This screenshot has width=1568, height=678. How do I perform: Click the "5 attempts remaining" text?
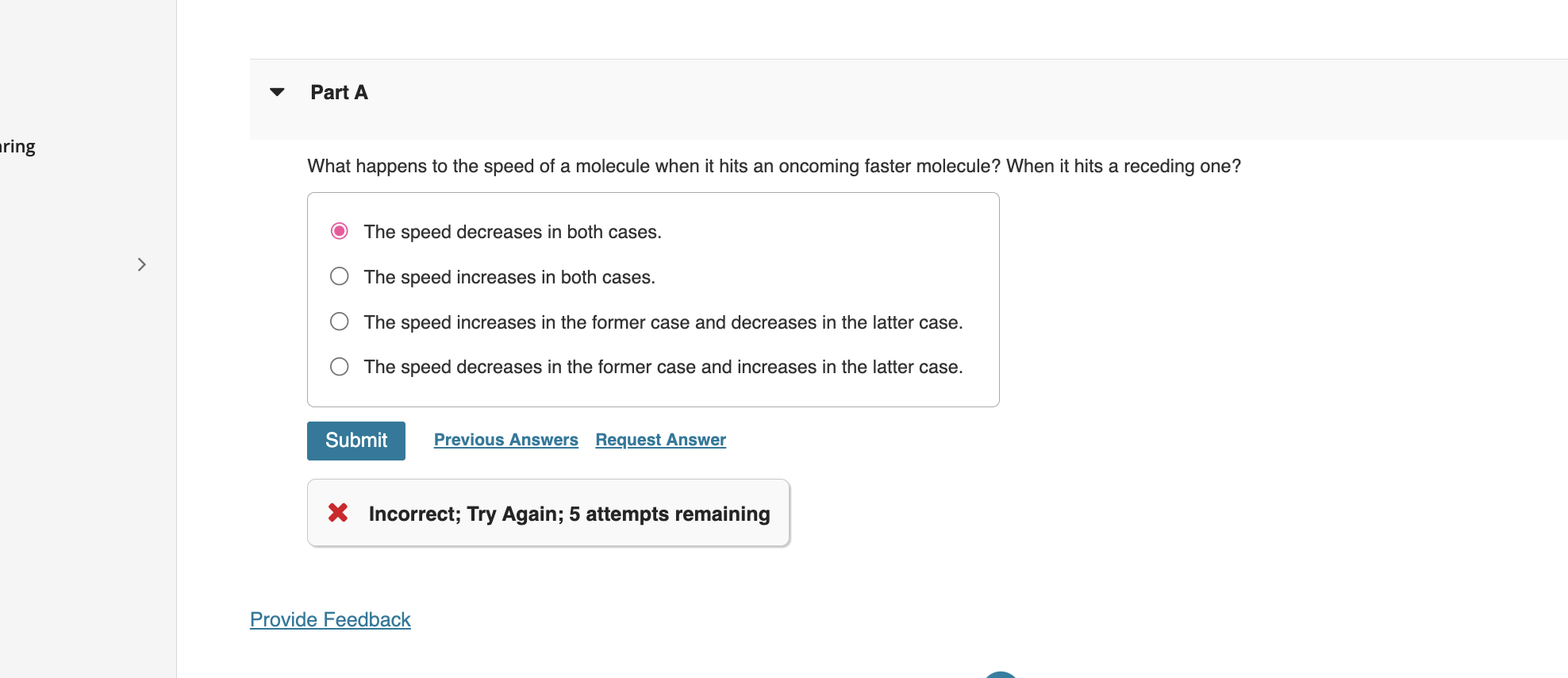tap(669, 514)
